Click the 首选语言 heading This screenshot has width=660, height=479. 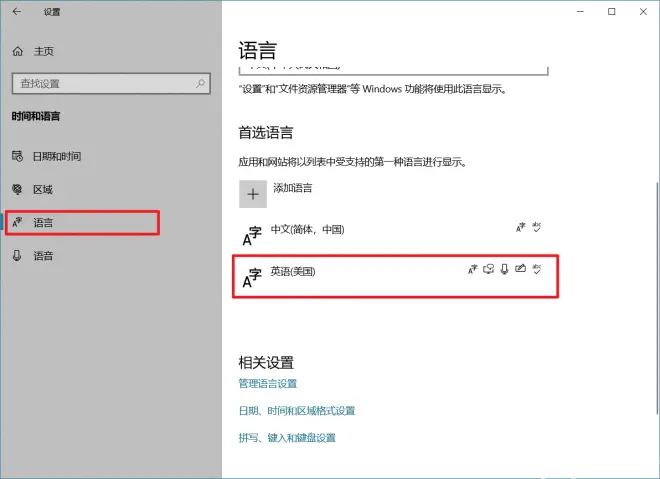point(266,133)
